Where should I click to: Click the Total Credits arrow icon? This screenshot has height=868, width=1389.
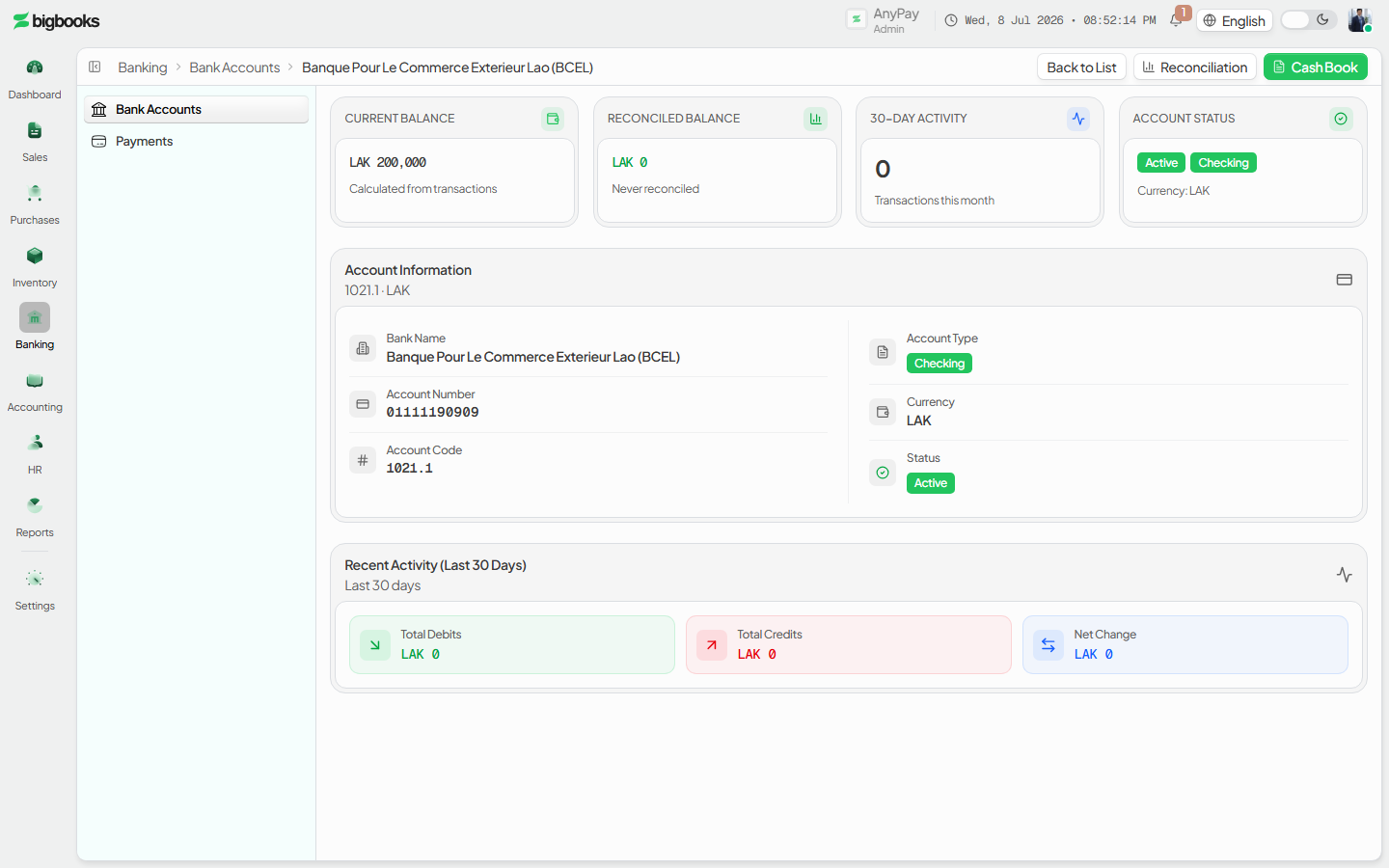[x=712, y=645]
